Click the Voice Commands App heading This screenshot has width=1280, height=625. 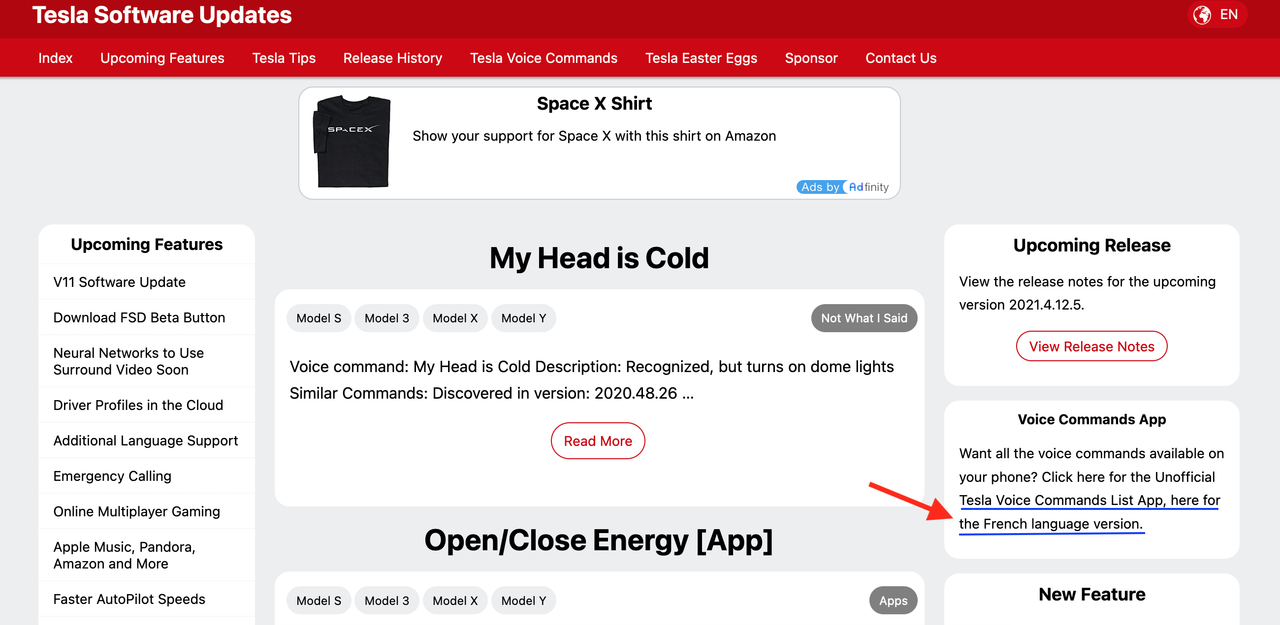pyautogui.click(x=1092, y=420)
